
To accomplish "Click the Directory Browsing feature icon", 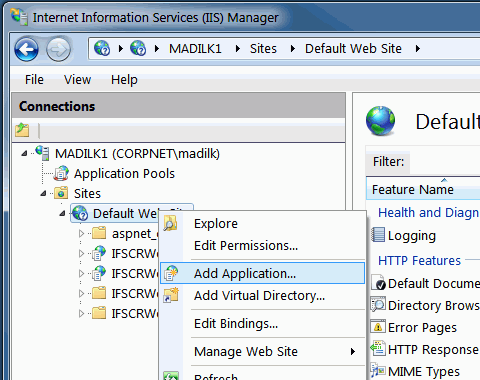I will coord(378,305).
